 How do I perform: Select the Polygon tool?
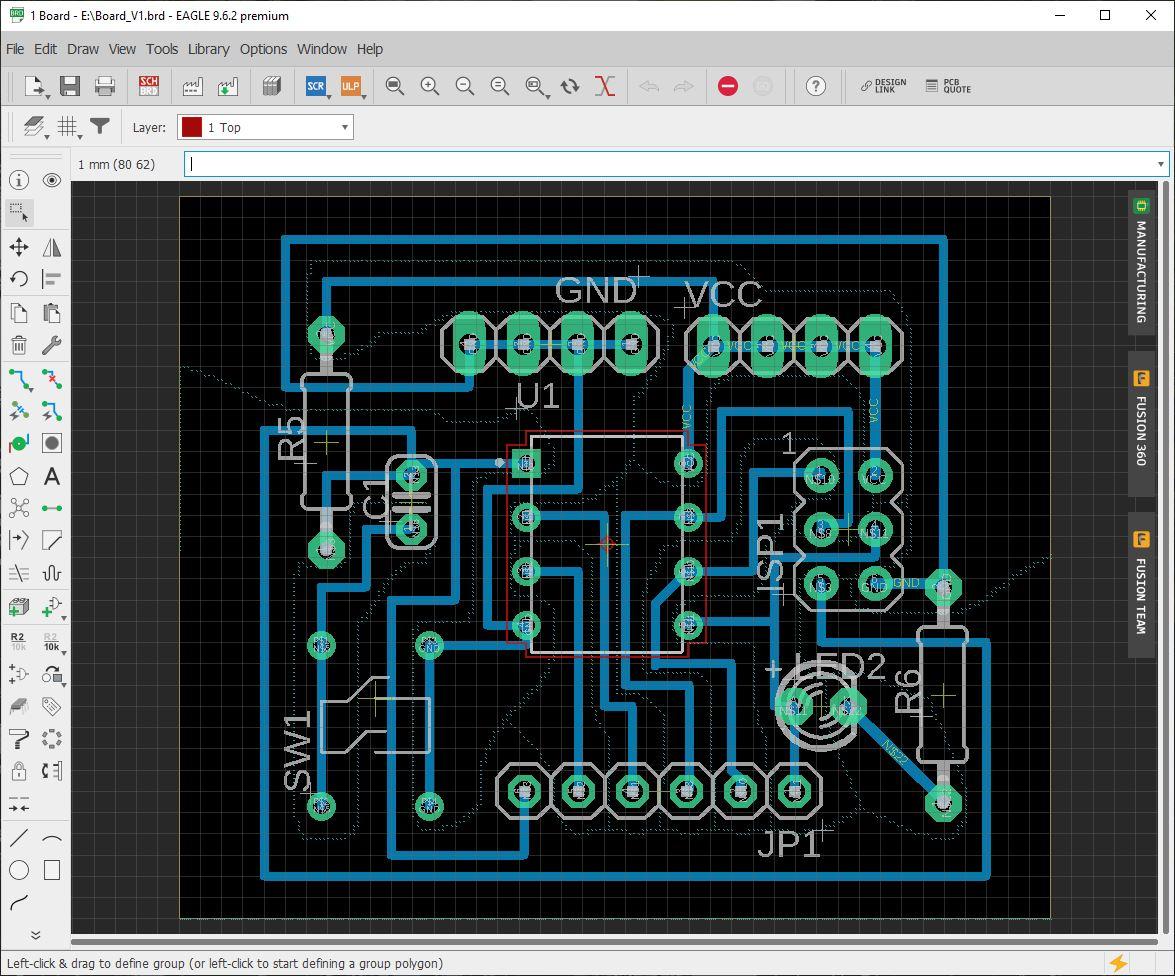click(x=19, y=476)
